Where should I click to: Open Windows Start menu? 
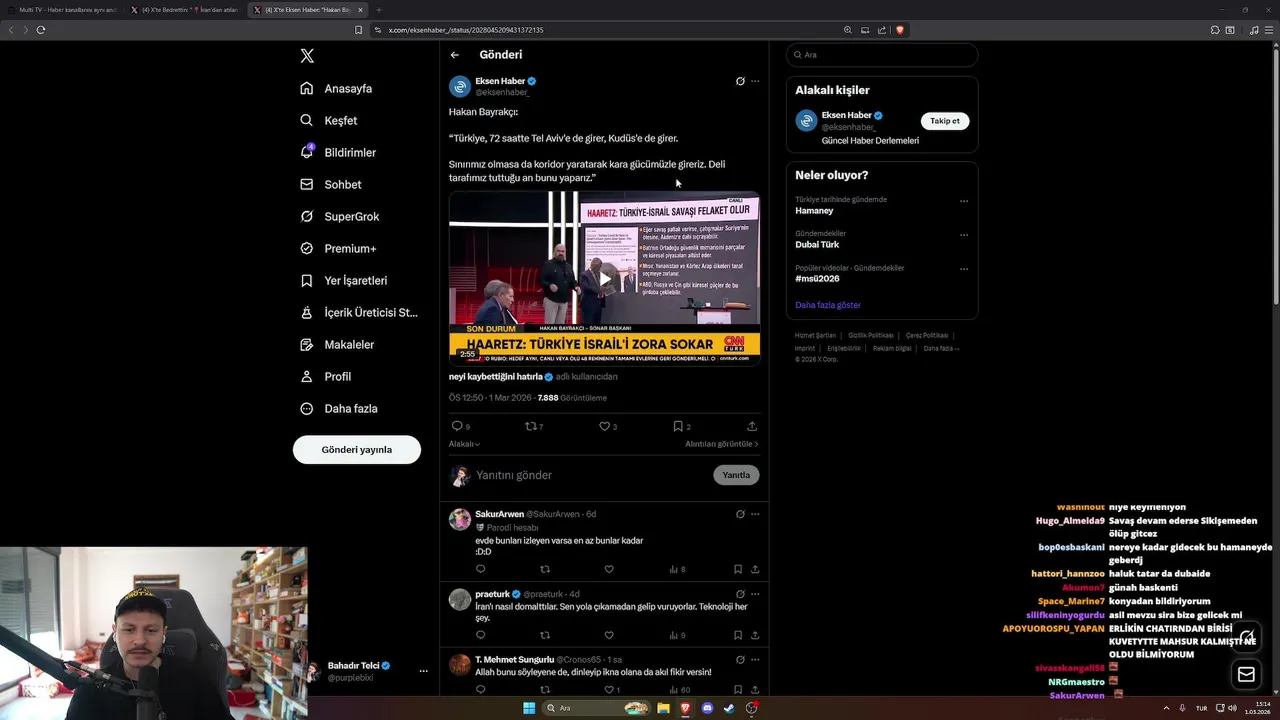pyautogui.click(x=529, y=708)
